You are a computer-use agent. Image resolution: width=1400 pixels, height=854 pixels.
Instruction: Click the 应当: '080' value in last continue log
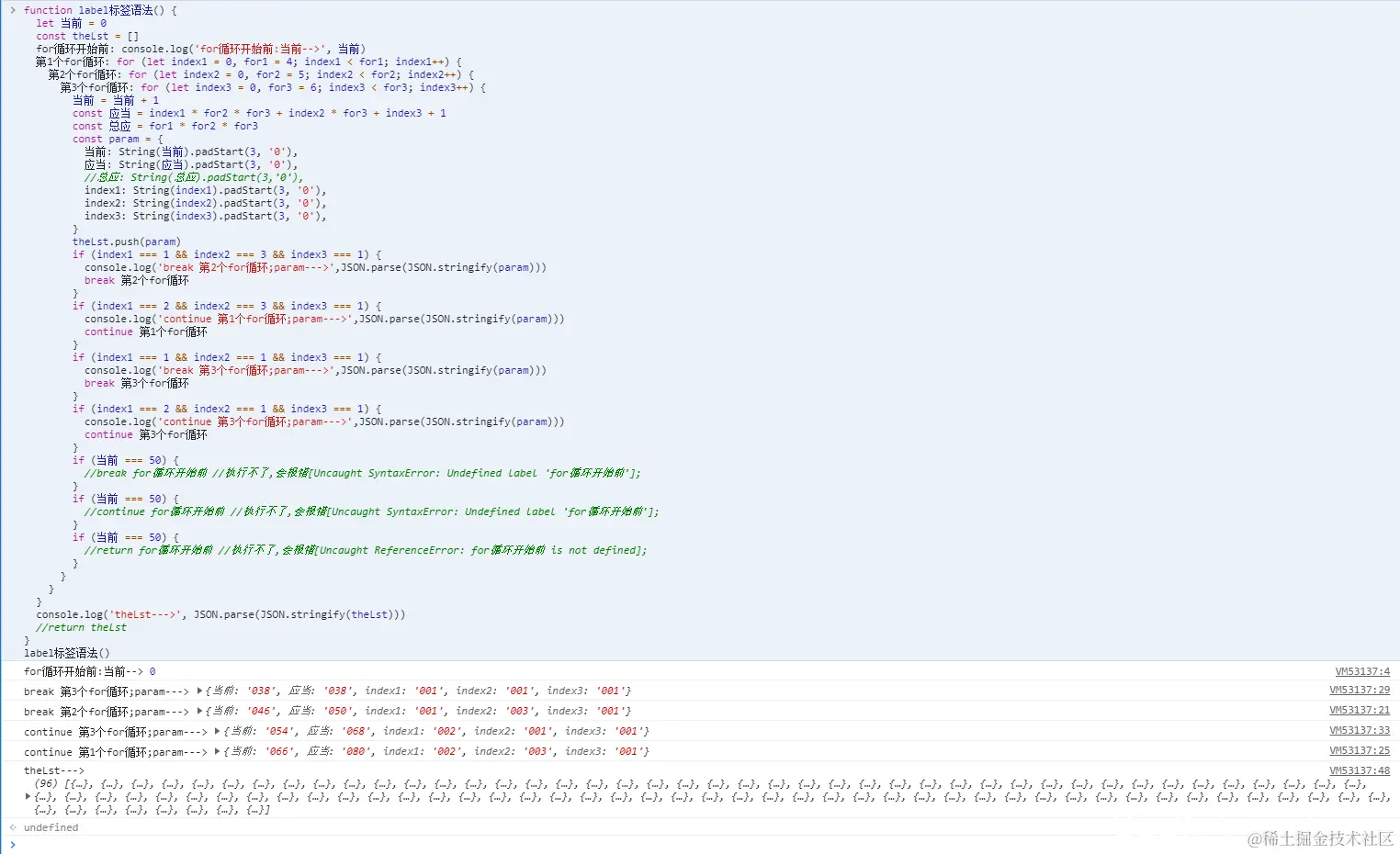point(356,751)
